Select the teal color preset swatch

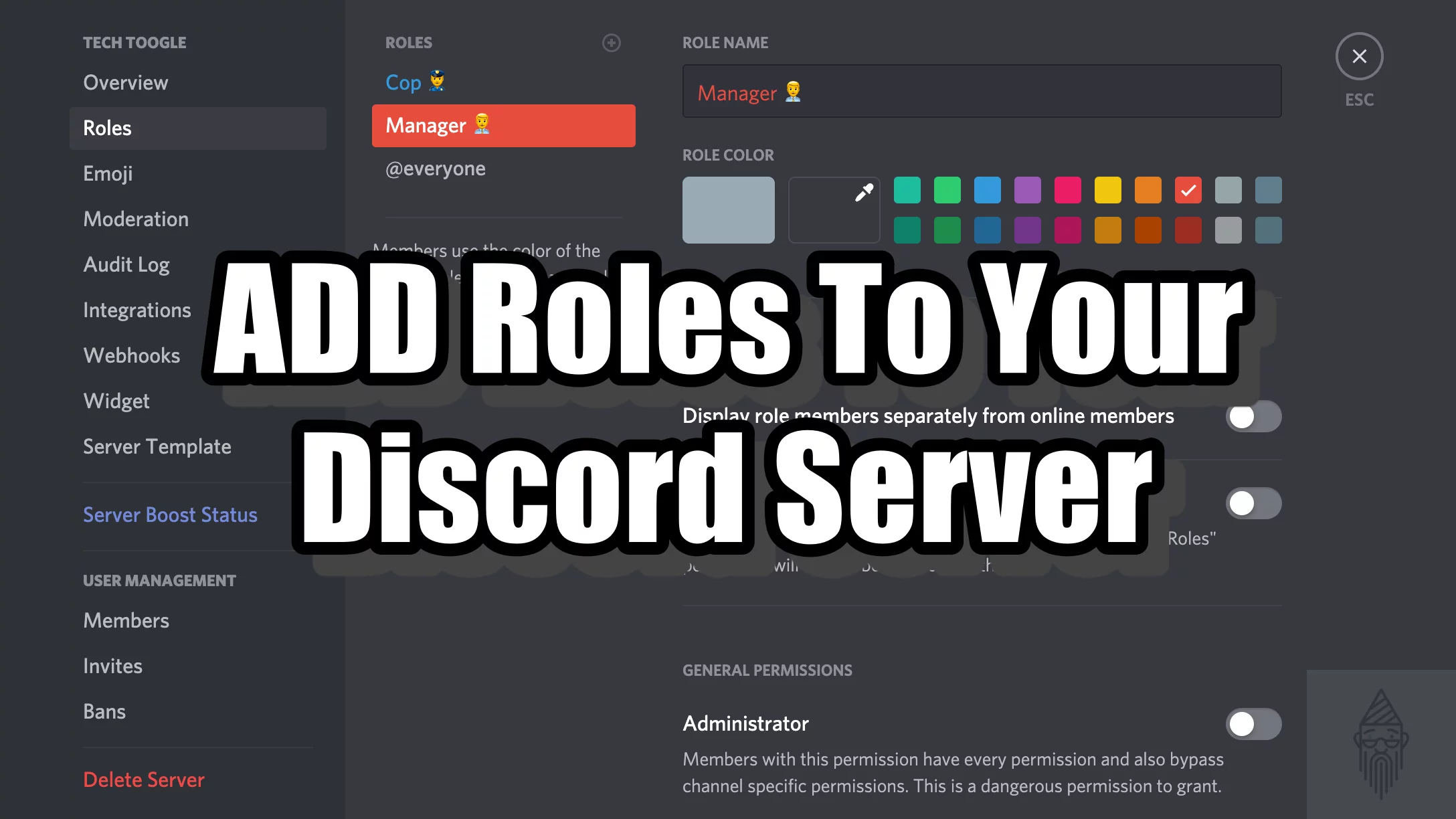[906, 190]
